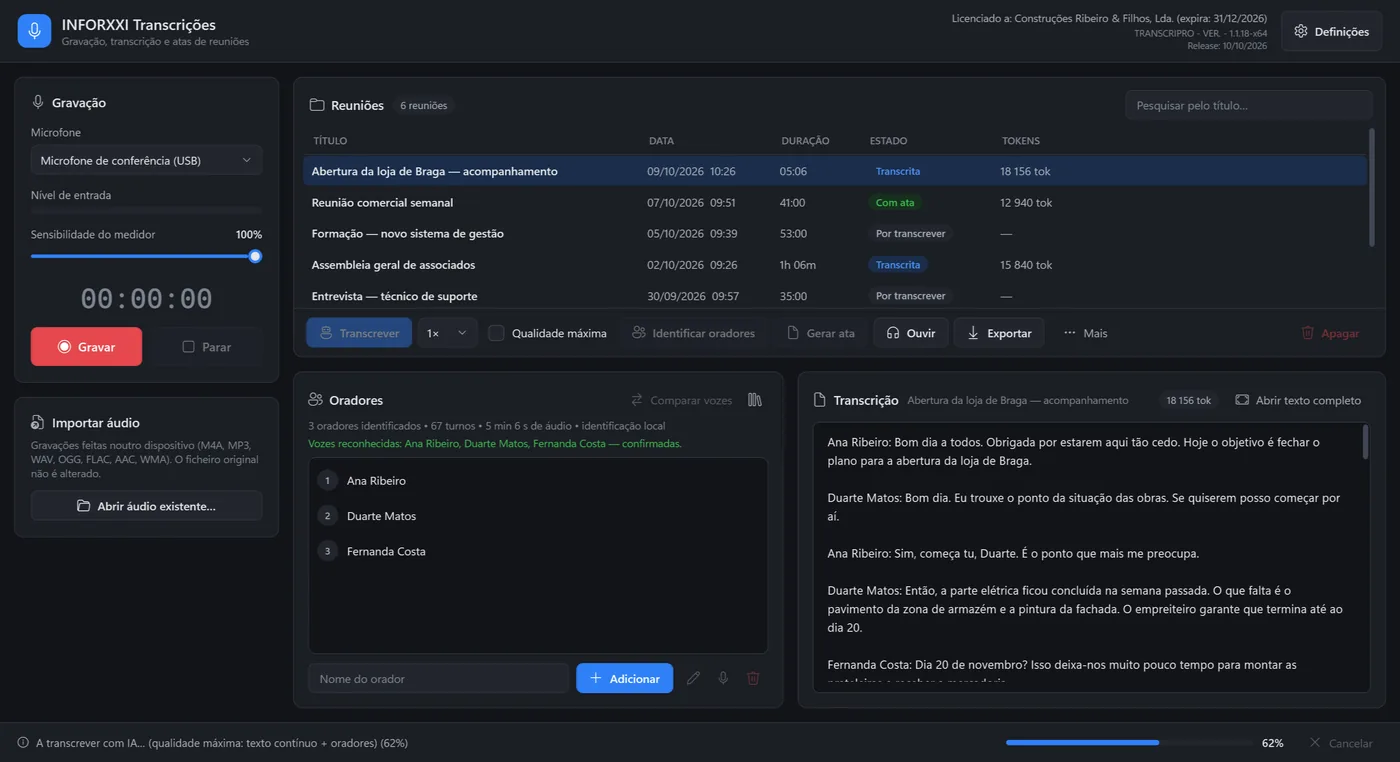Select speaker Duarte Matos in Oradores list
The height and width of the screenshot is (762, 1400).
[x=538, y=516]
